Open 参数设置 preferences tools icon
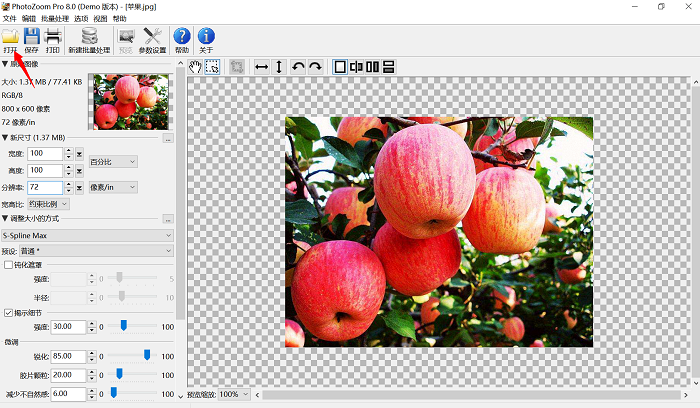 (153, 37)
